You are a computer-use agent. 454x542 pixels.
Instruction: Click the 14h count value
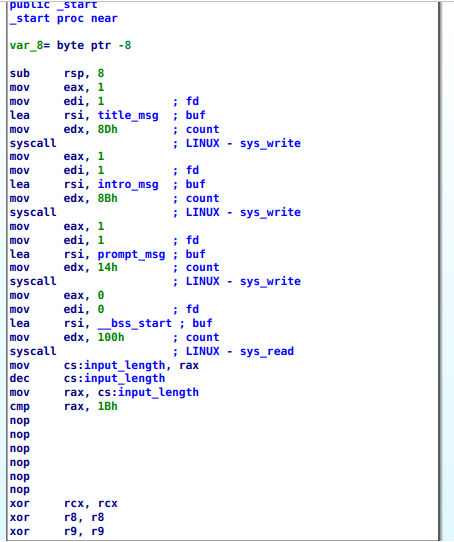108,268
